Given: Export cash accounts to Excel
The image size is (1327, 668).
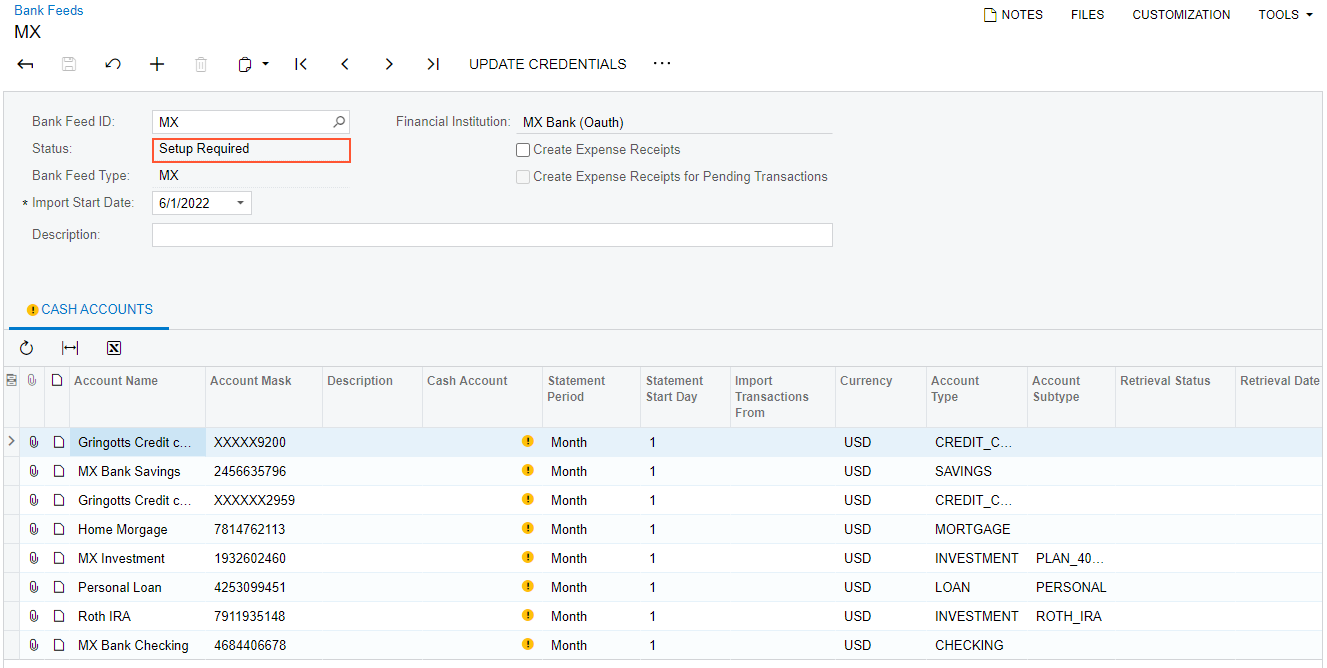Looking at the screenshot, I should click(114, 348).
